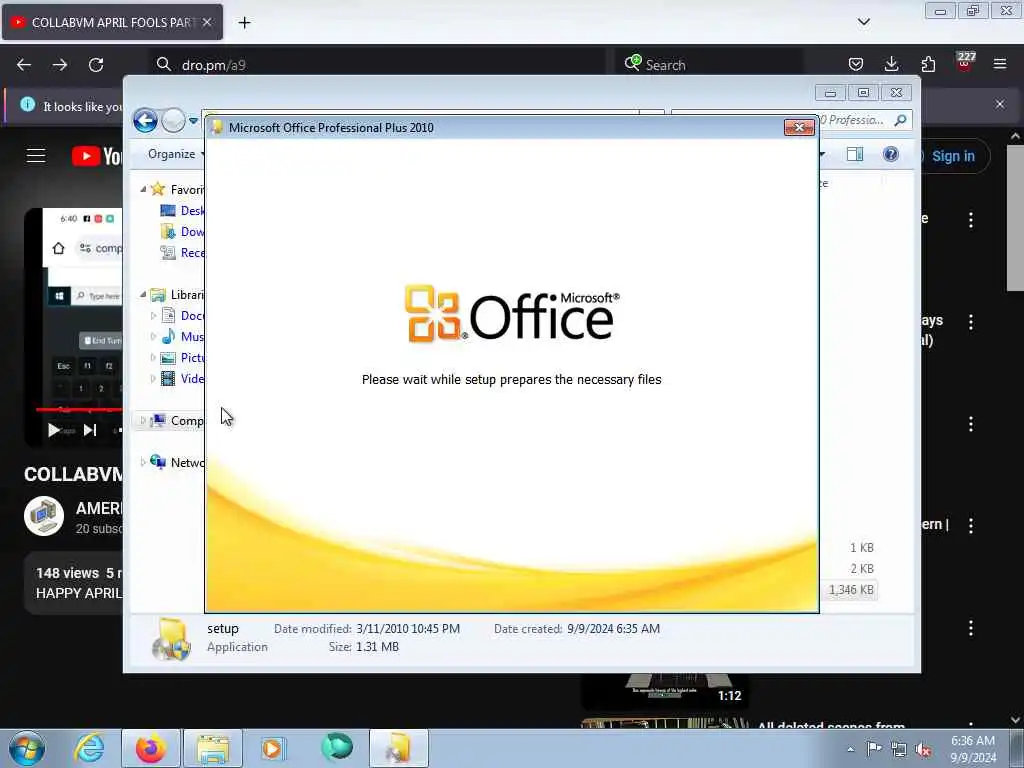The height and width of the screenshot is (768, 1024).
Task: Open the taskbar clock showing 6:36 AM
Action: (973, 749)
